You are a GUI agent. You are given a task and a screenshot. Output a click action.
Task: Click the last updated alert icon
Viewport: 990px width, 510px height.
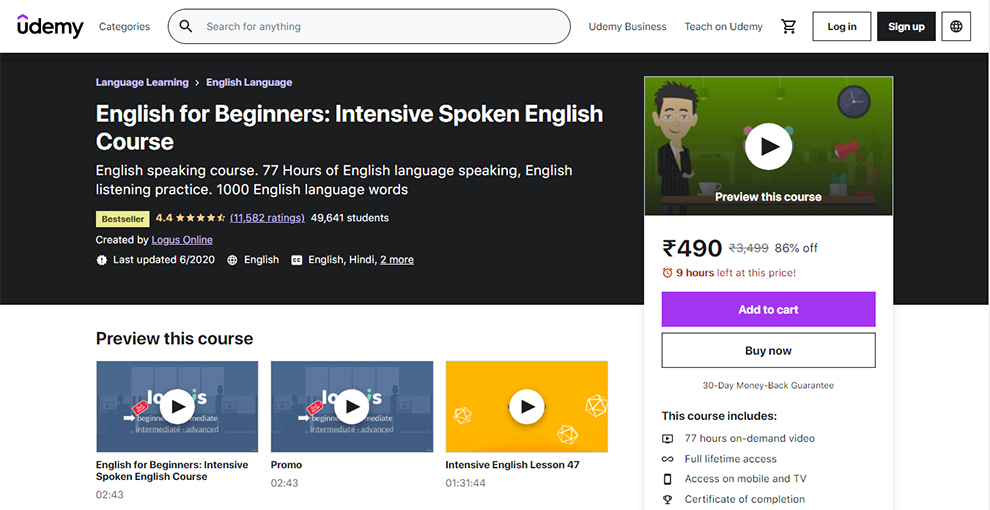(x=102, y=260)
